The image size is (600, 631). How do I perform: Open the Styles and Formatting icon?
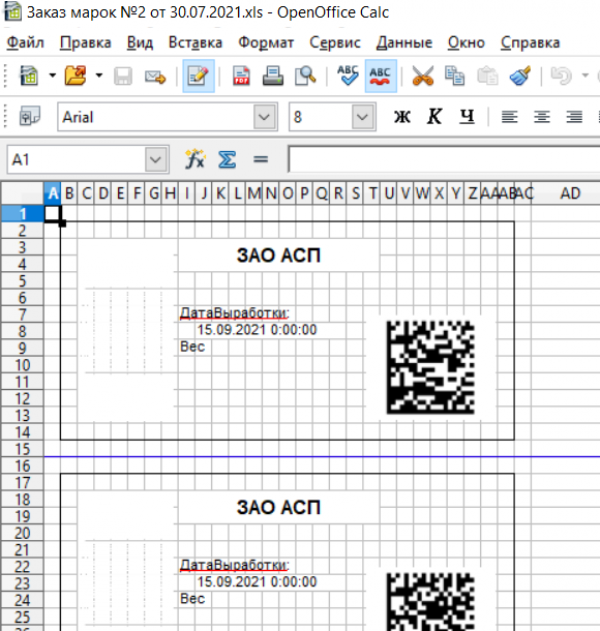[x=30, y=117]
